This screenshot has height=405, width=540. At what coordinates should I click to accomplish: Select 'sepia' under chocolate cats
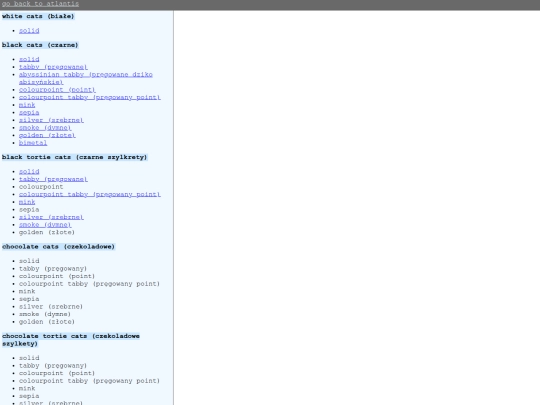click(29, 299)
